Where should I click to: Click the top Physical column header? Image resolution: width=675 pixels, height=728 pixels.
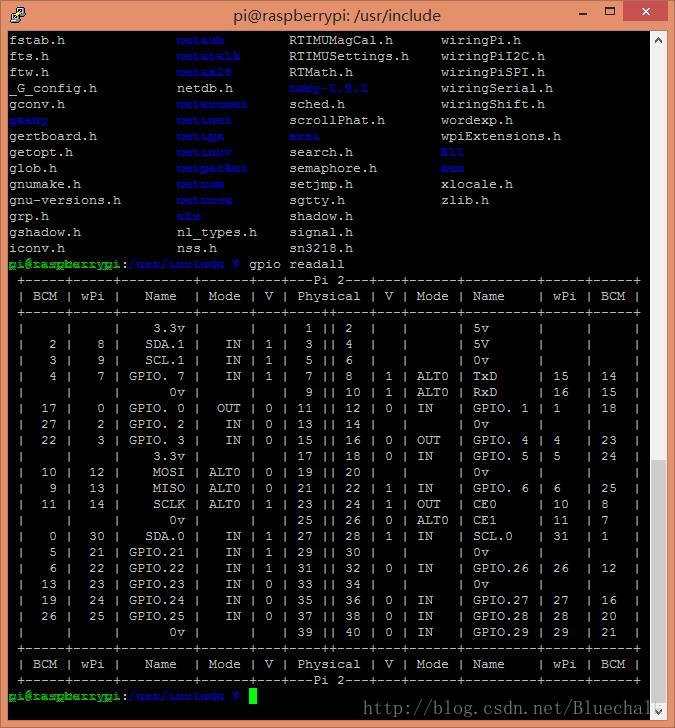328,296
